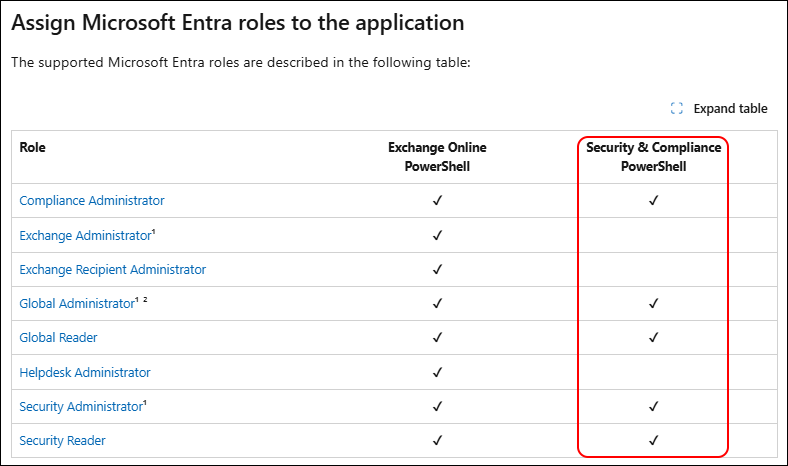Click Global Administrator's Security & Compliance checkmark
Viewport: 788px width, 466px height.
pyautogui.click(x=653, y=303)
